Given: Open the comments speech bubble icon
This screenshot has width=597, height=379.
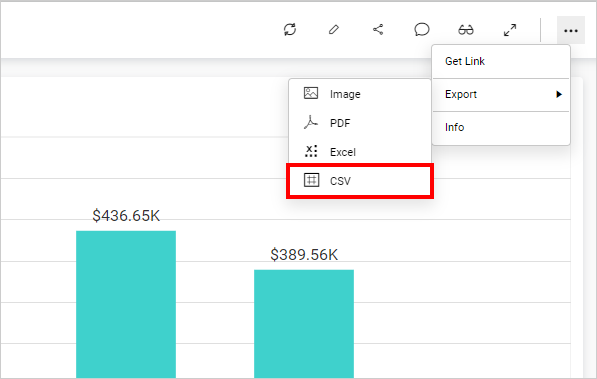Looking at the screenshot, I should [x=422, y=30].
